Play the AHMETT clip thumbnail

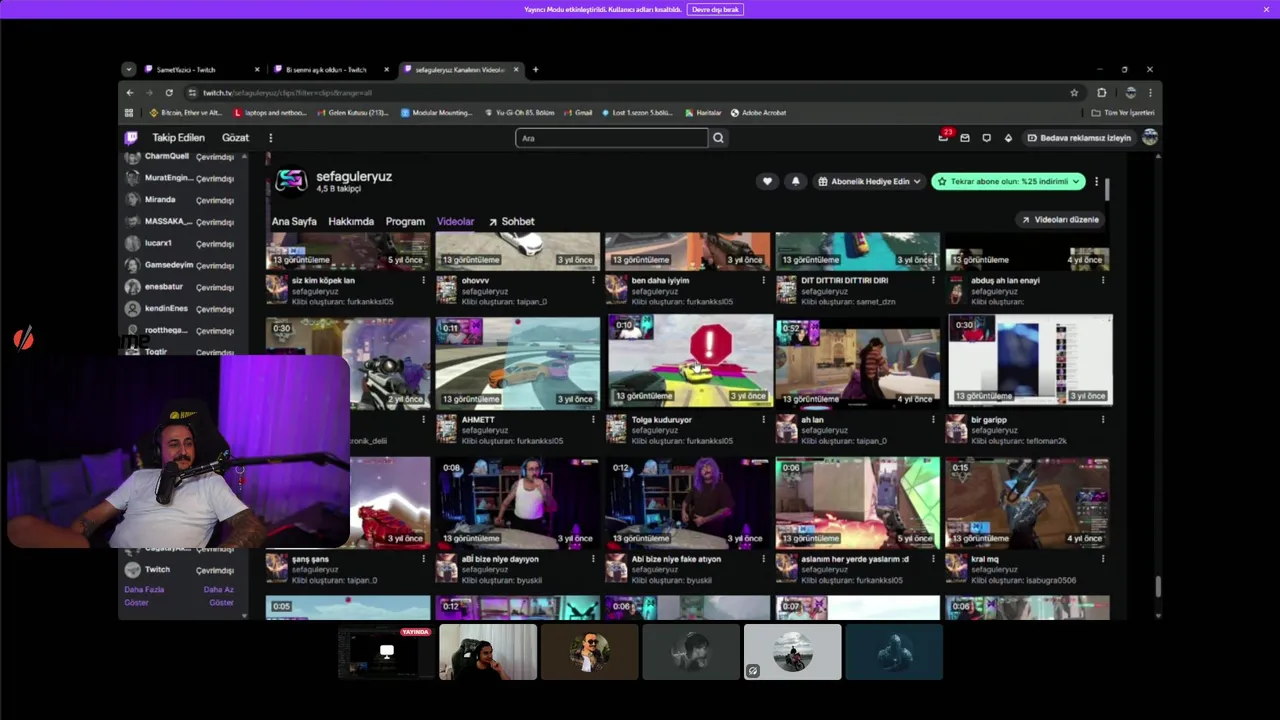(x=518, y=362)
